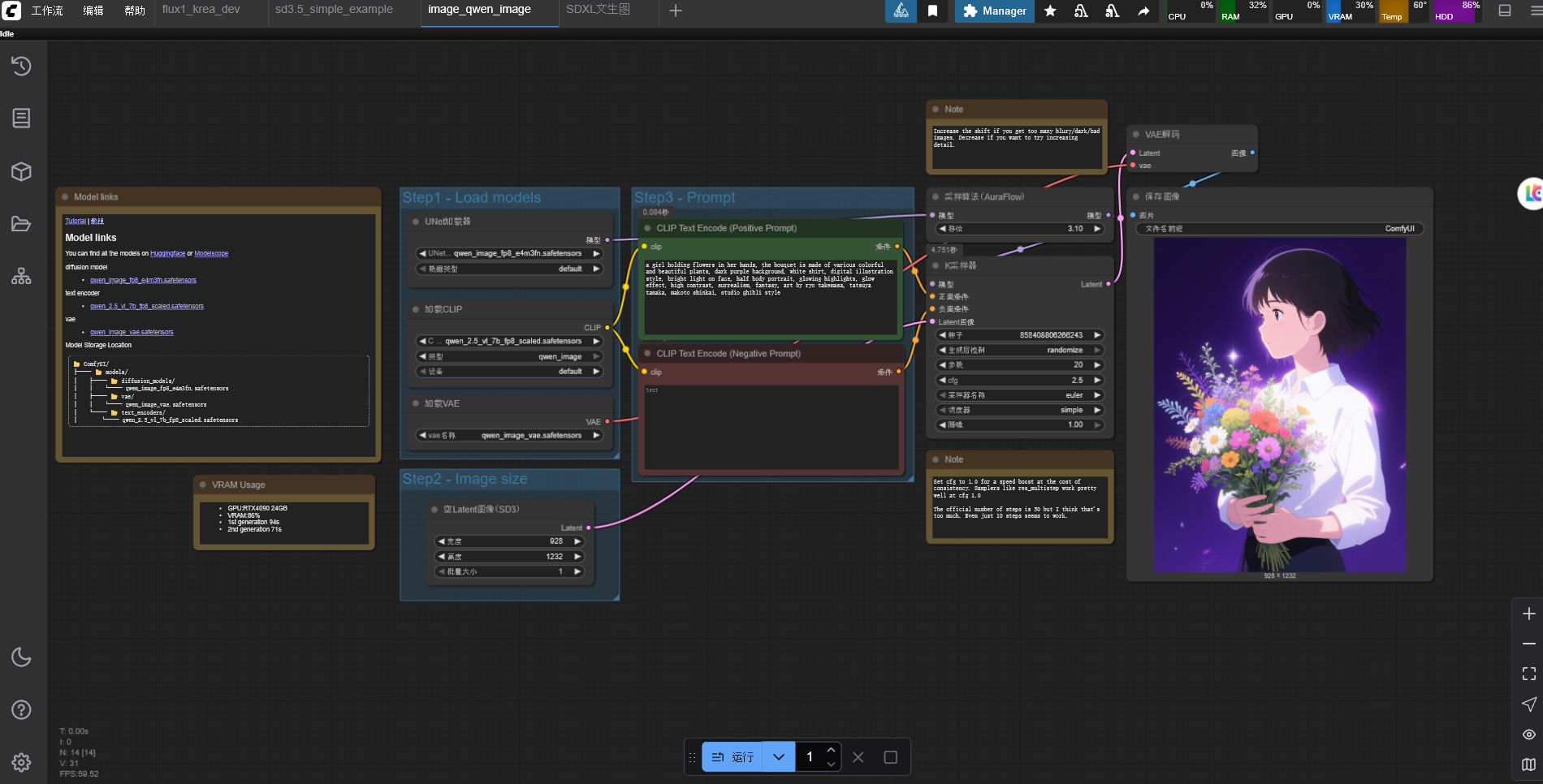Collapse the Negative Prompt node dot
The image size is (1543, 784).
point(648,354)
